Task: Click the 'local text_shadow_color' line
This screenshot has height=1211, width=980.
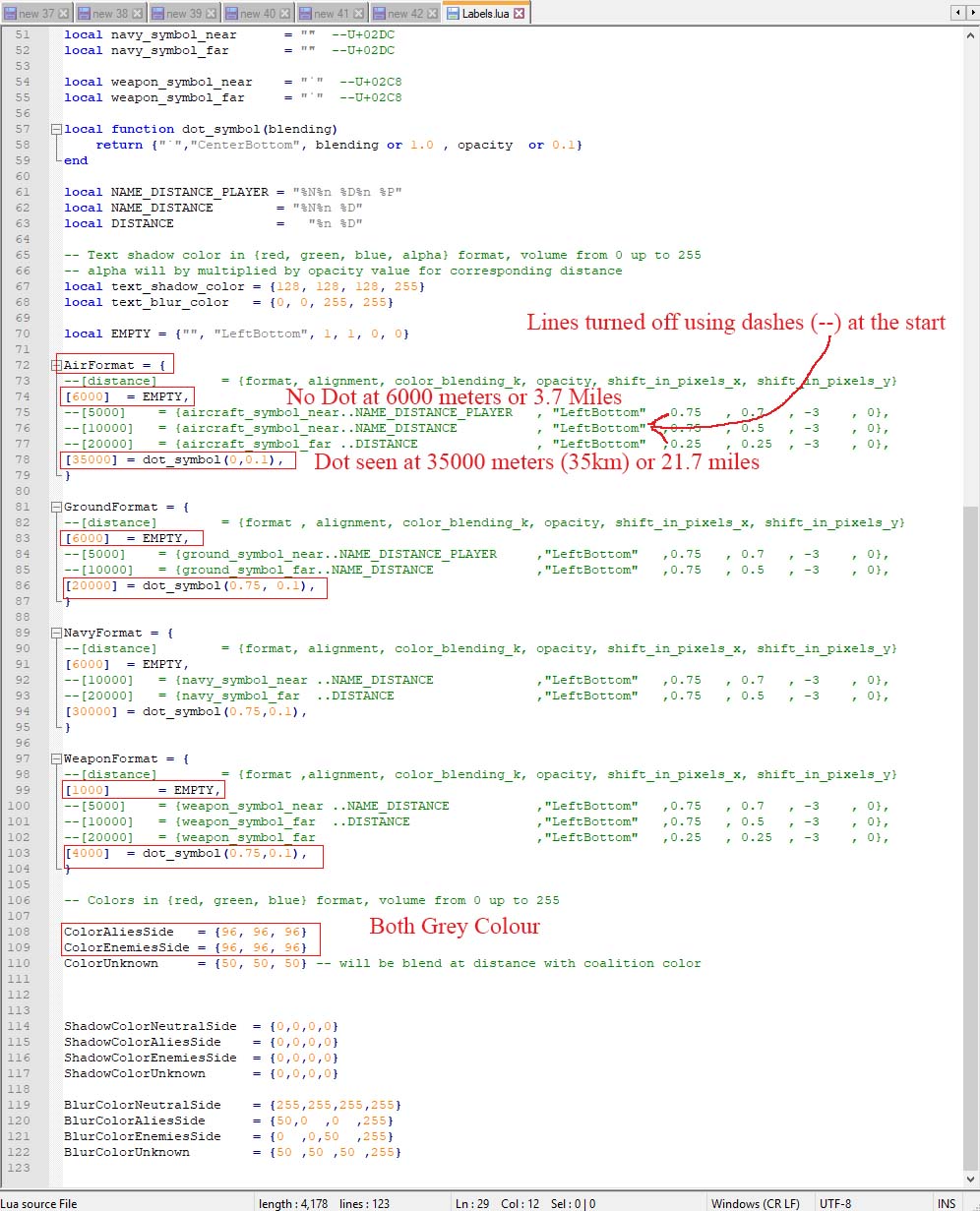Action: coord(245,286)
